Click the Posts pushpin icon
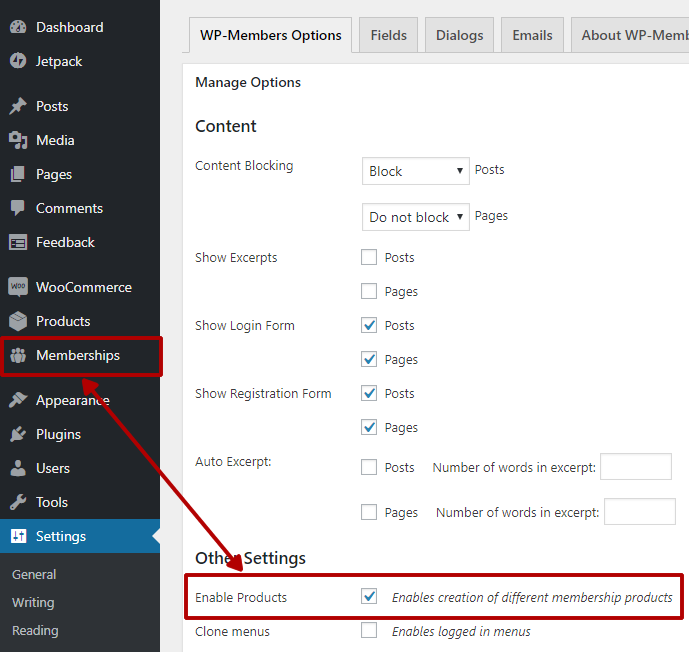The height and width of the screenshot is (652, 689). [18, 106]
